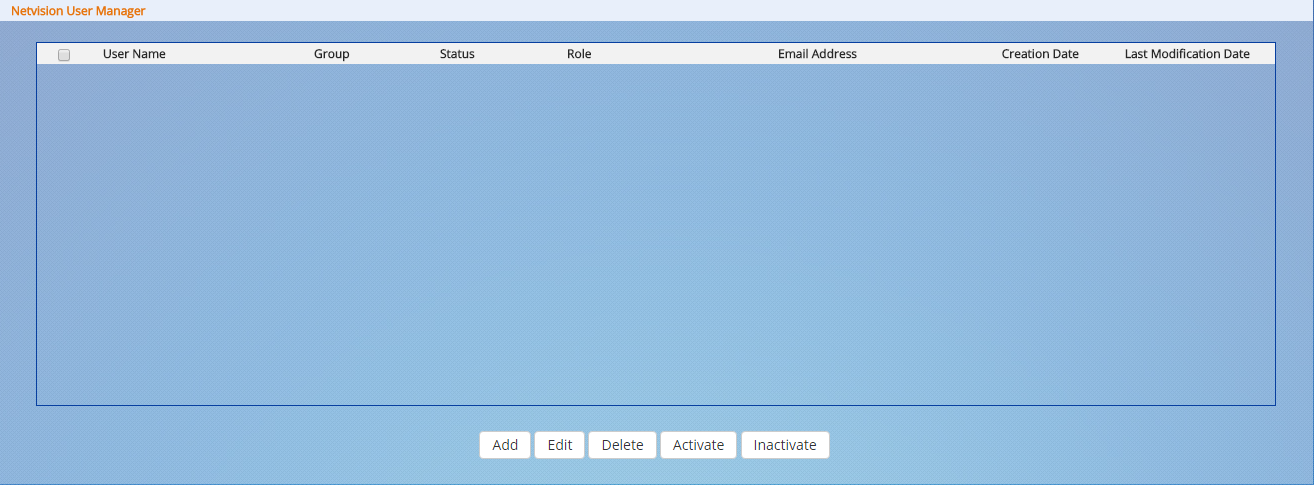
Task: Select the Role column header
Action: point(578,54)
